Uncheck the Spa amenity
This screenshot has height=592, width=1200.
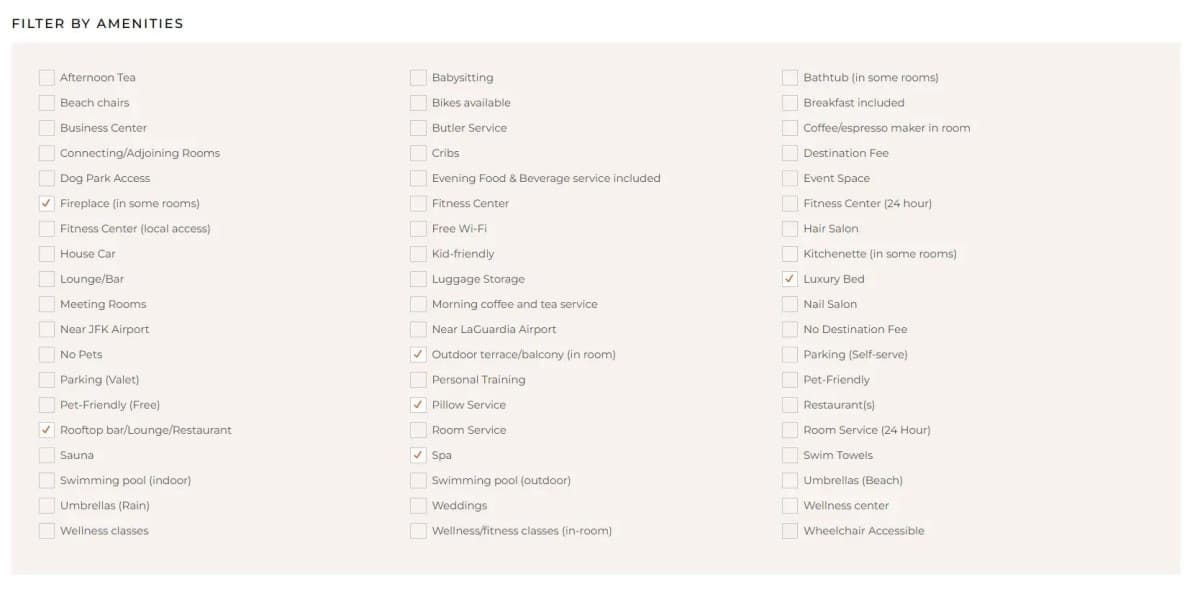click(418, 455)
